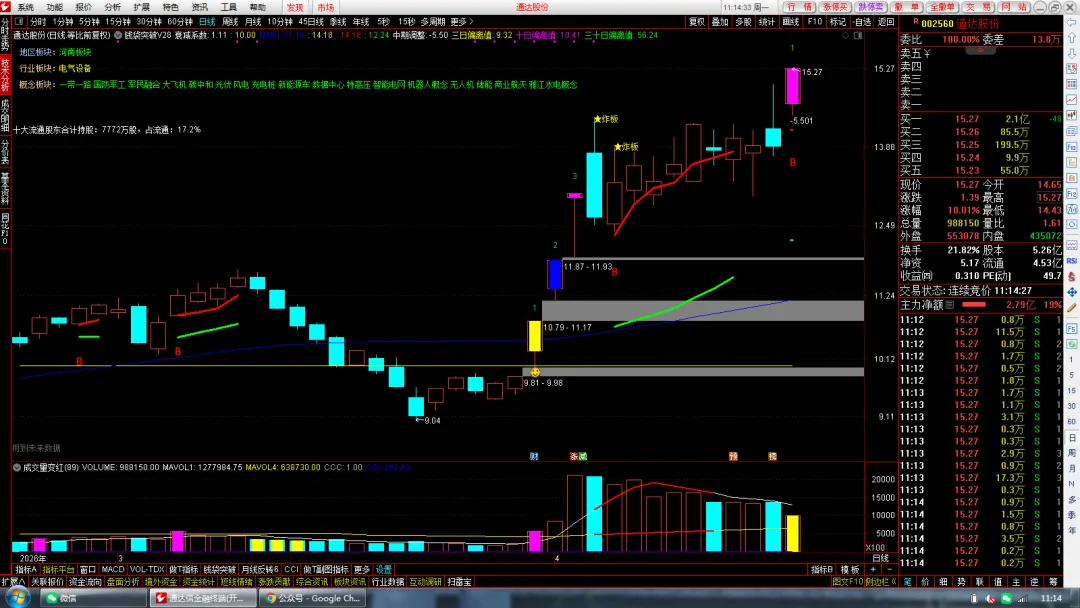Open the 叠加 toolbar option
This screenshot has width=1080, height=608.
click(720, 22)
